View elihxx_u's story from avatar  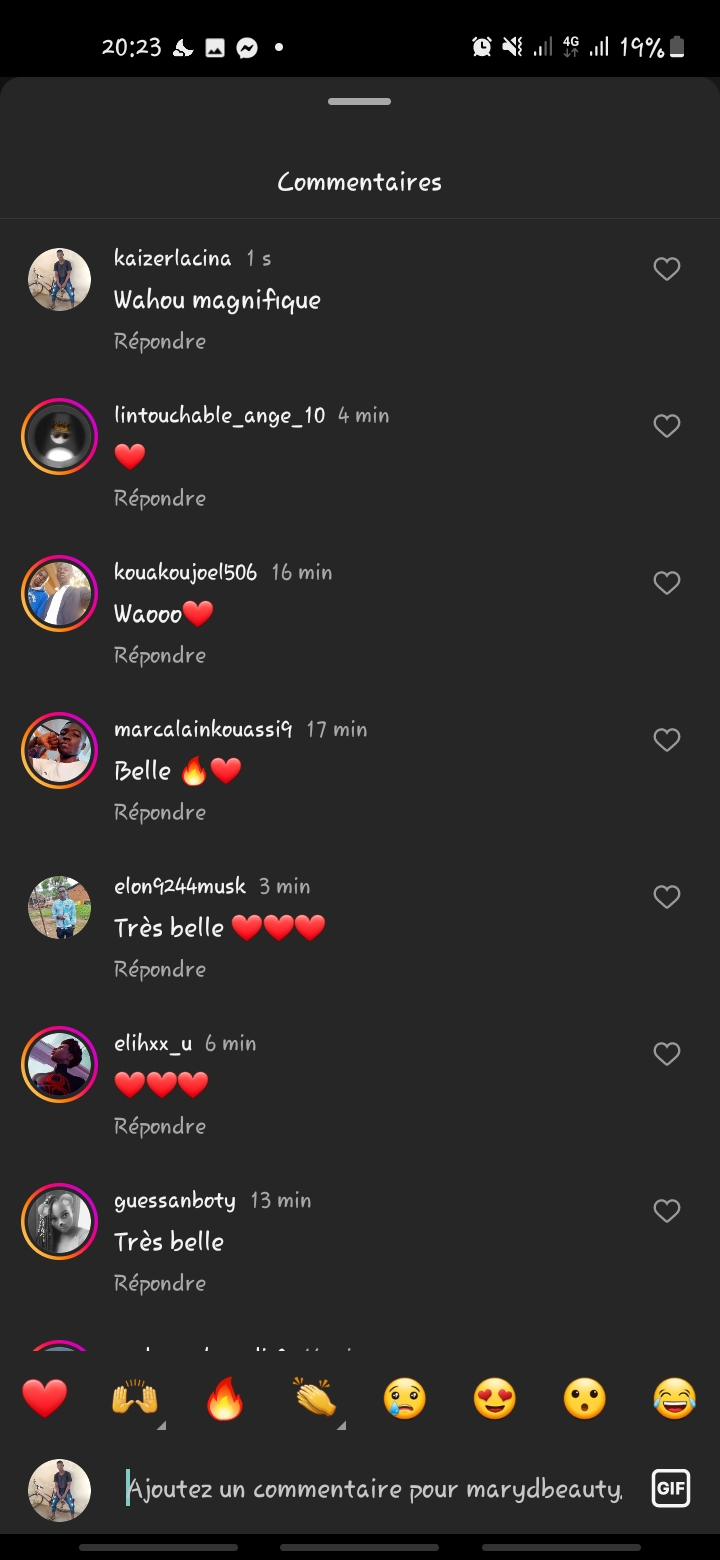[x=59, y=1064]
